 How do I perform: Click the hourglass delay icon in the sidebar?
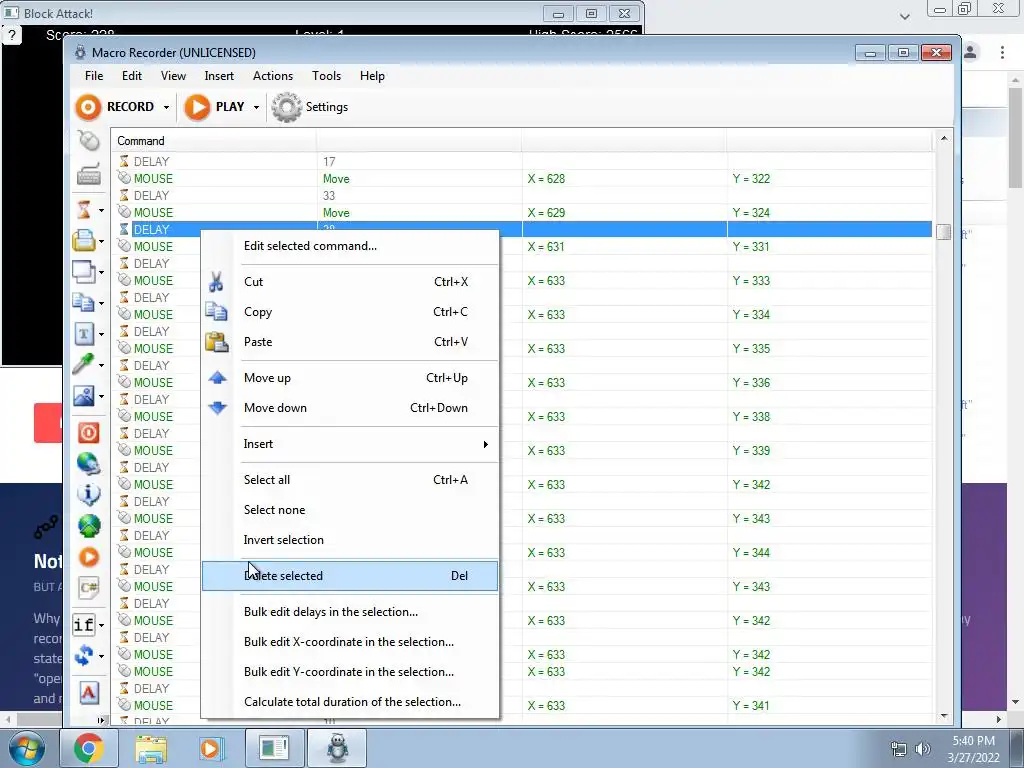coord(84,210)
